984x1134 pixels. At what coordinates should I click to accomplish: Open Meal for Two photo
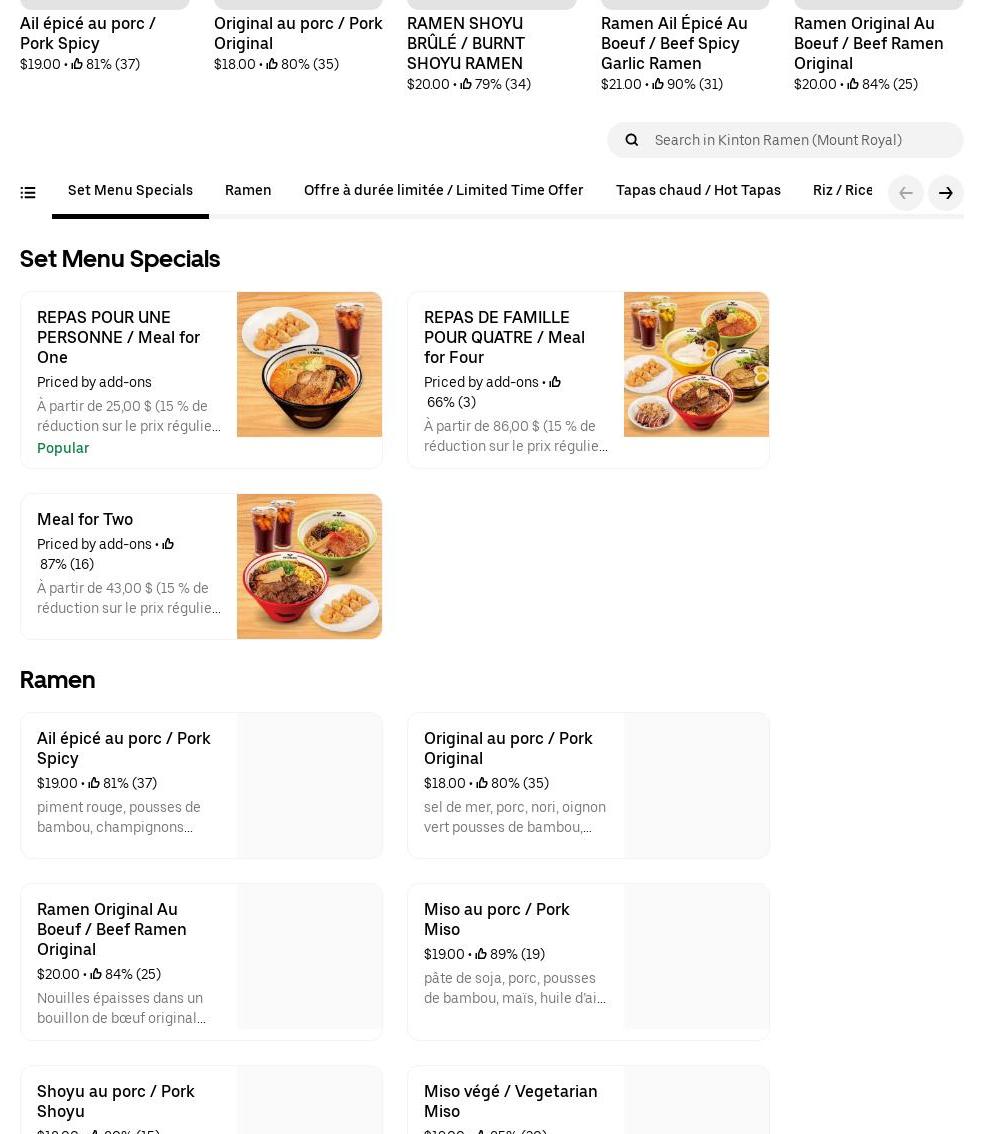309,566
